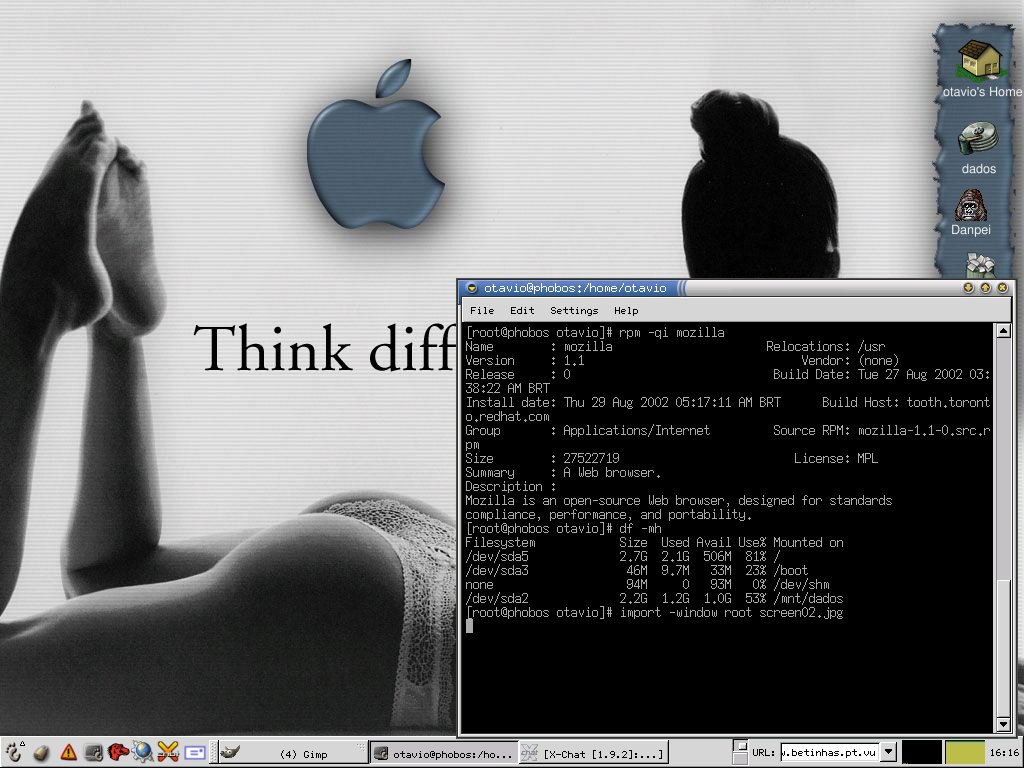Open the terminal File menu
Image resolution: width=1024 pixels, height=768 pixels.
482,311
